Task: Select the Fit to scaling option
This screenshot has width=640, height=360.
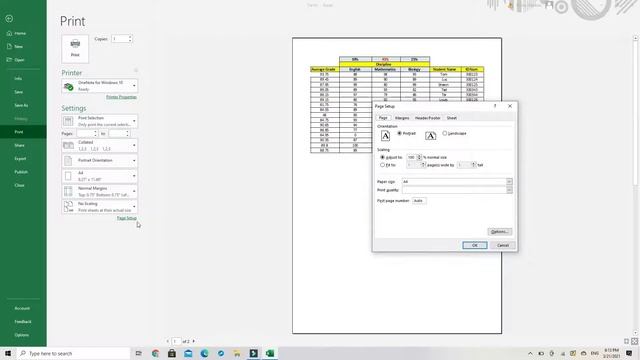Action: [x=382, y=165]
